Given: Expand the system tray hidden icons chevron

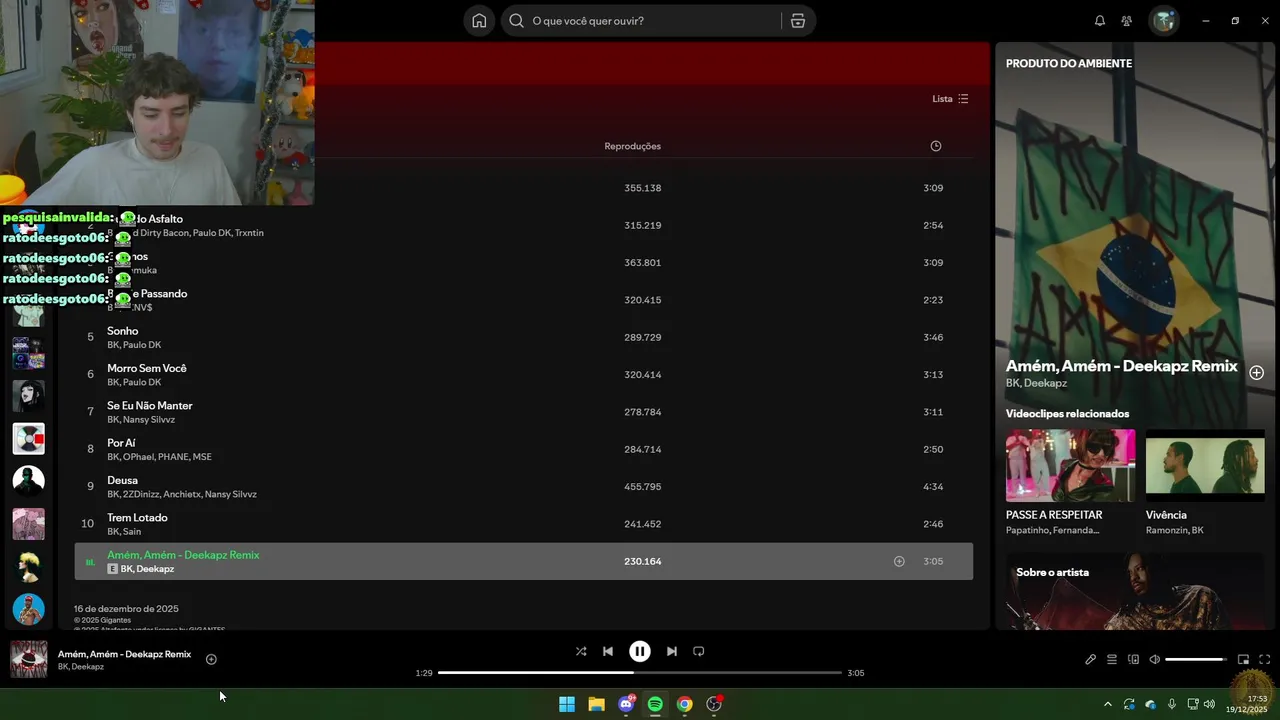Looking at the screenshot, I should 1107,704.
